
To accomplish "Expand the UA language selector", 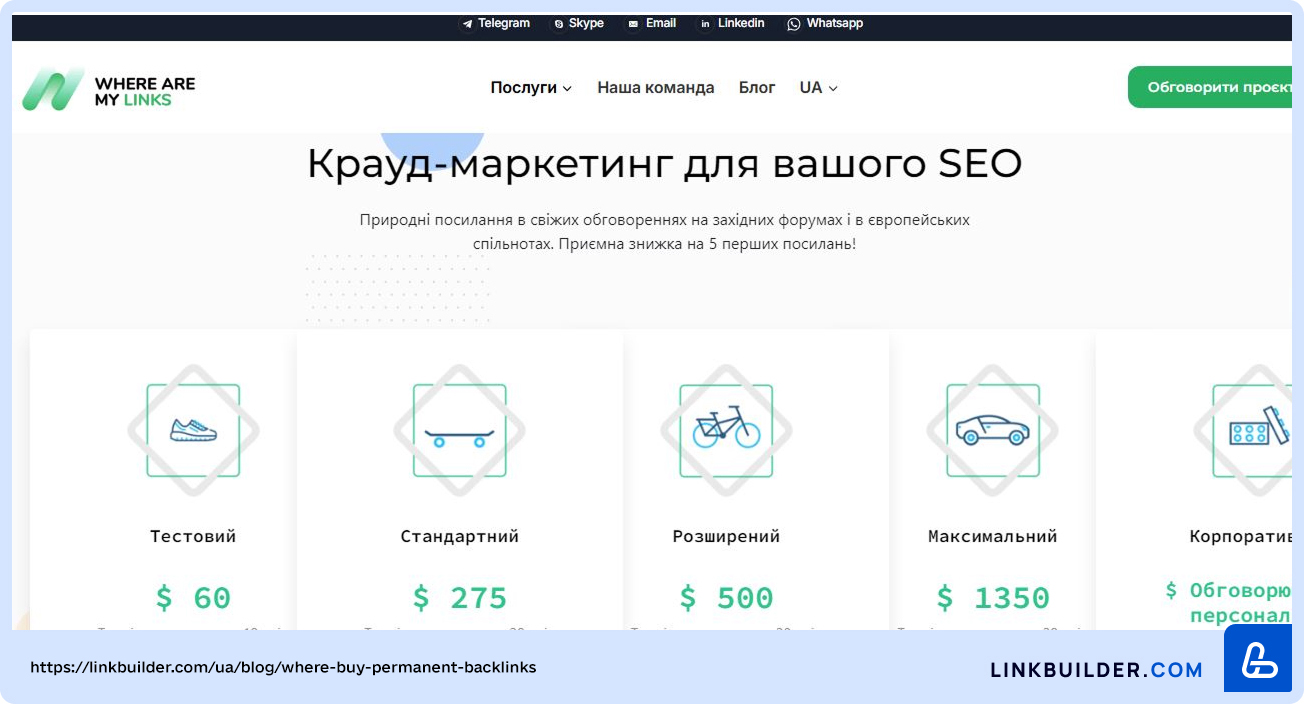I will click(818, 88).
